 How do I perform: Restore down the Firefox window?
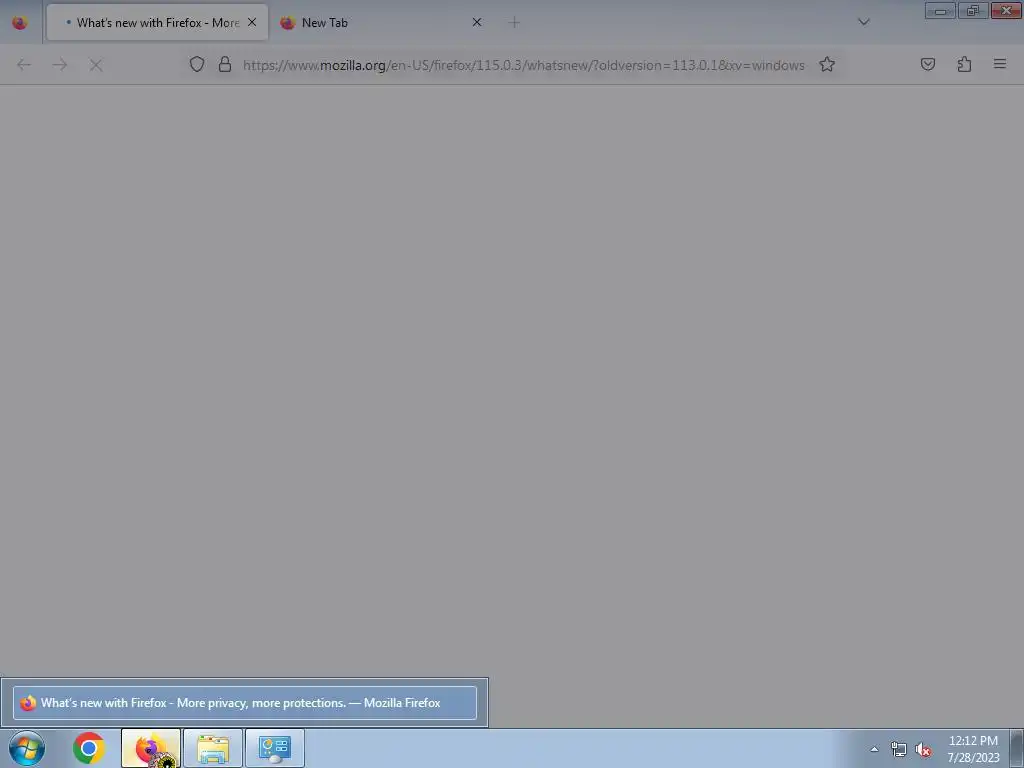[x=973, y=10]
